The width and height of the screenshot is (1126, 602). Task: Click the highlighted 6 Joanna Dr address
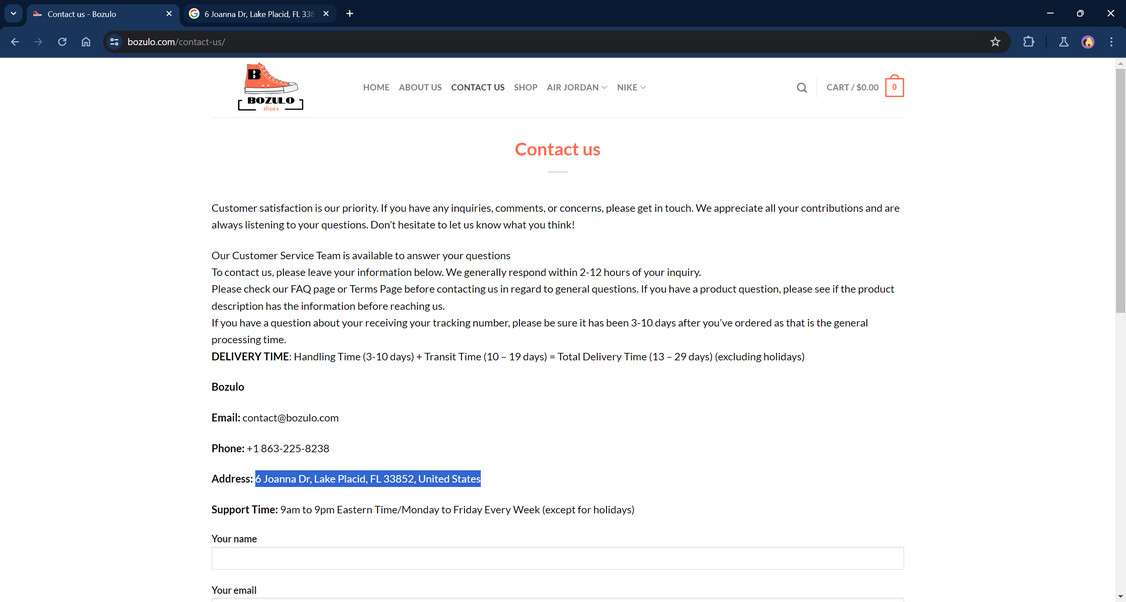coord(368,478)
